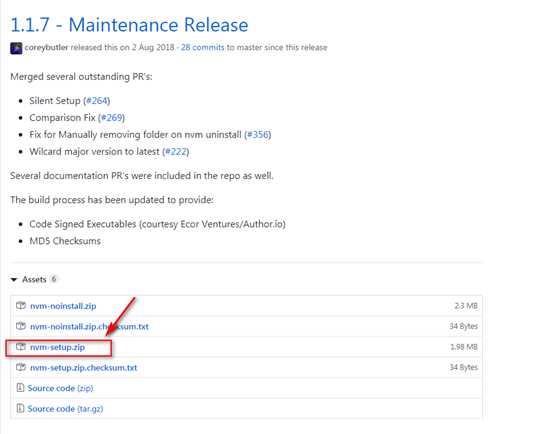This screenshot has width=554, height=434.
Task: Click the 'Wilcard major version to latest' text
Action: 94,152
